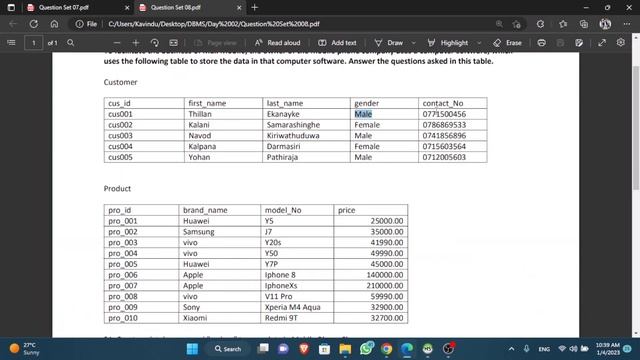Click the 'pro_010' product id cell
Viewport: 640px width, 360px height.
pos(123,318)
